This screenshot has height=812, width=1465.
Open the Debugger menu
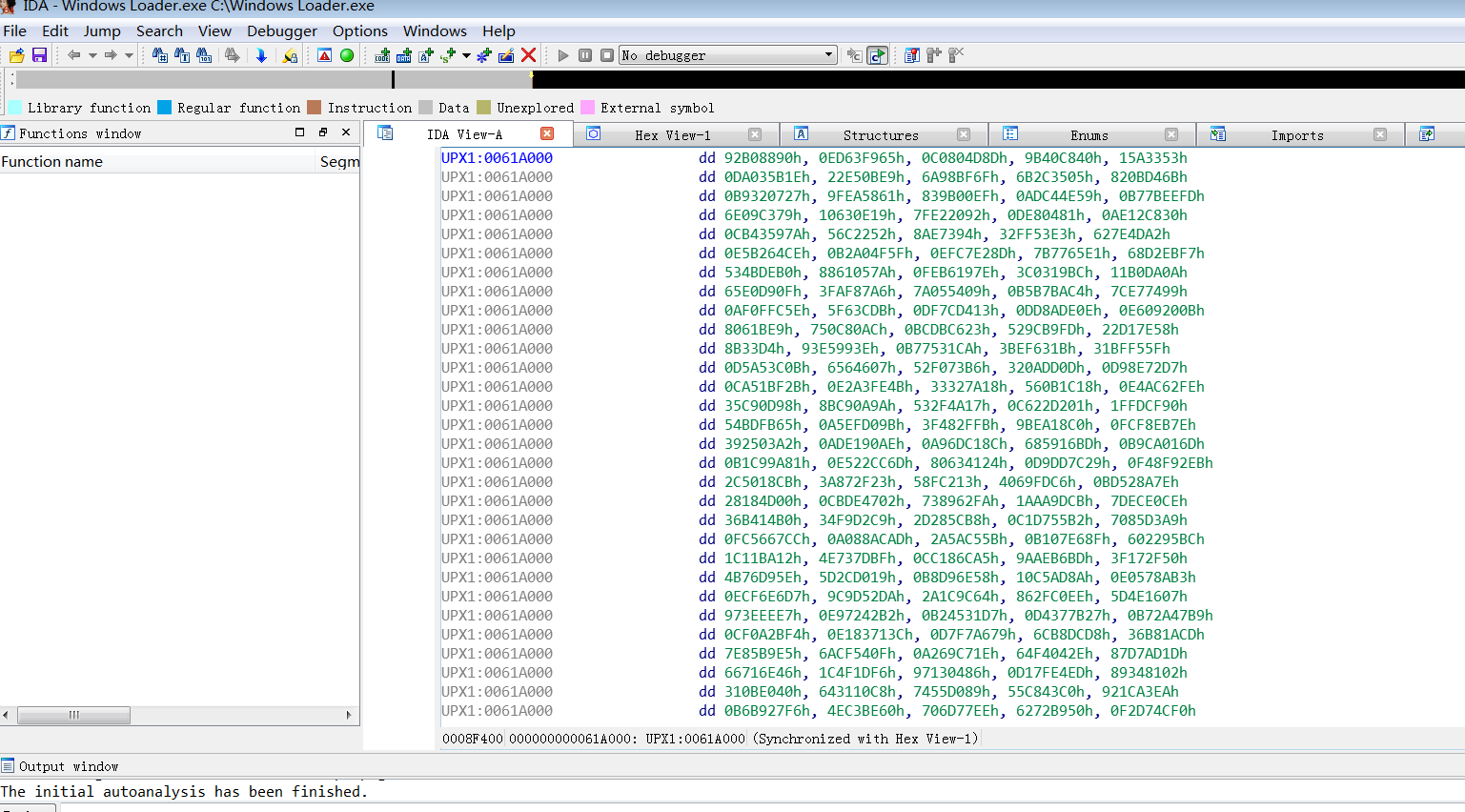click(x=282, y=30)
